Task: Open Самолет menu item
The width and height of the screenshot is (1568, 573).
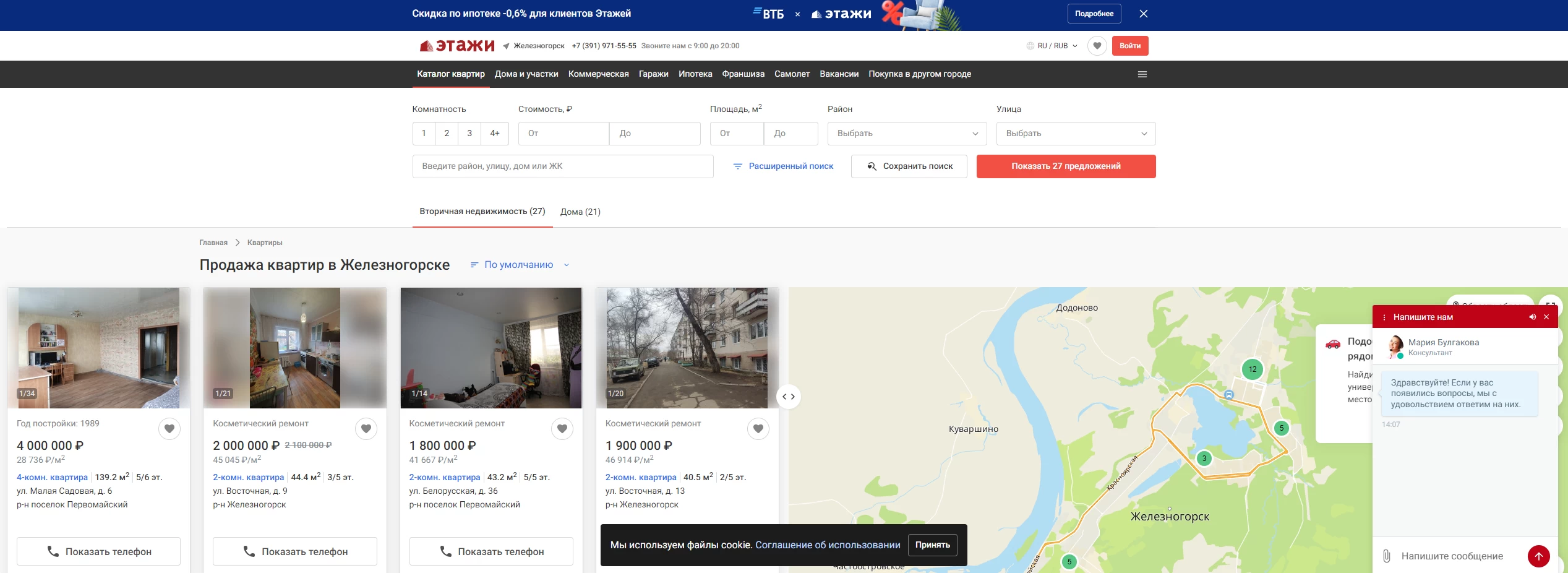Action: [792, 74]
